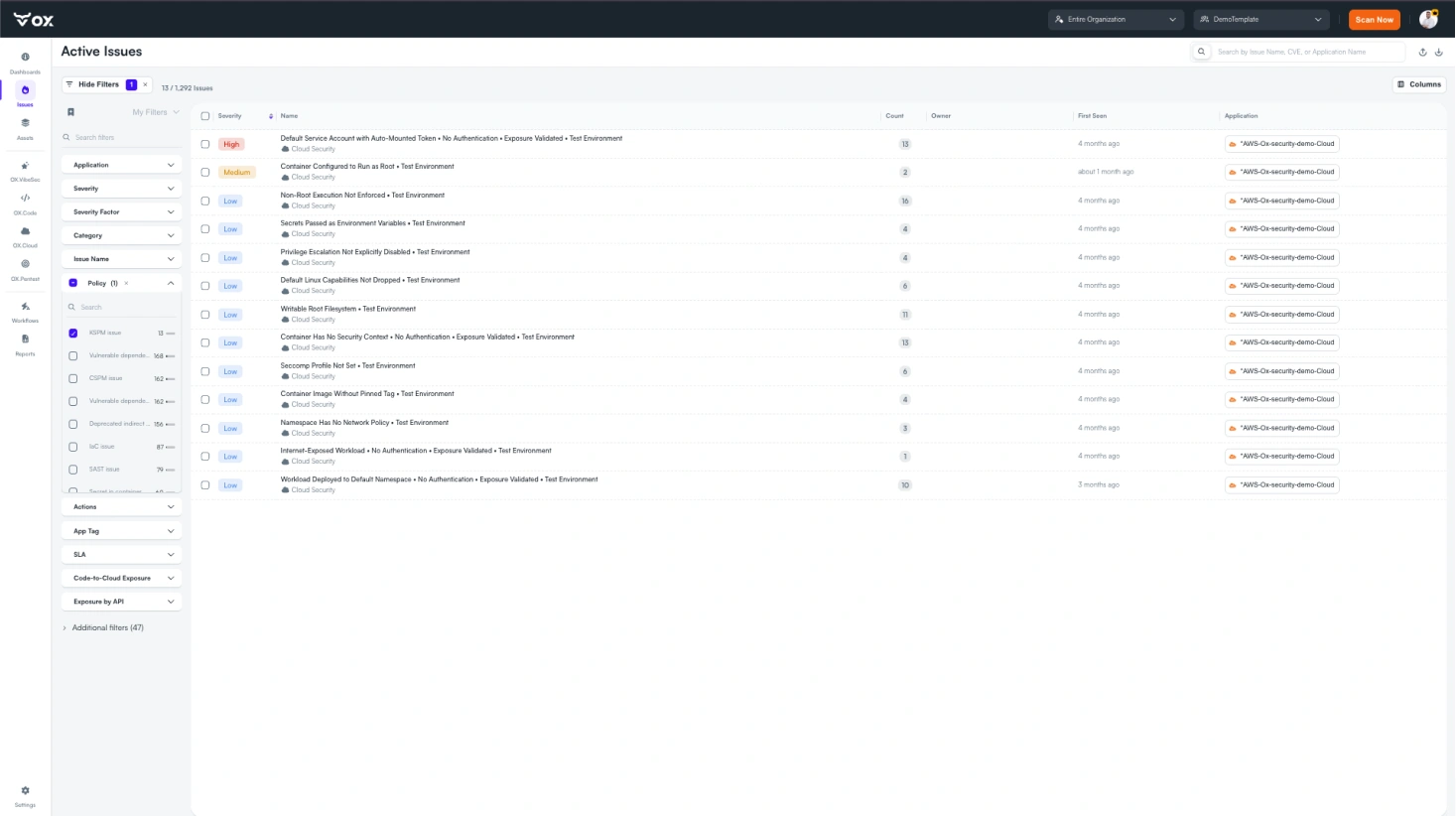This screenshot has width=1456, height=816.
Task: Click the Search filters field
Action: click(121, 137)
